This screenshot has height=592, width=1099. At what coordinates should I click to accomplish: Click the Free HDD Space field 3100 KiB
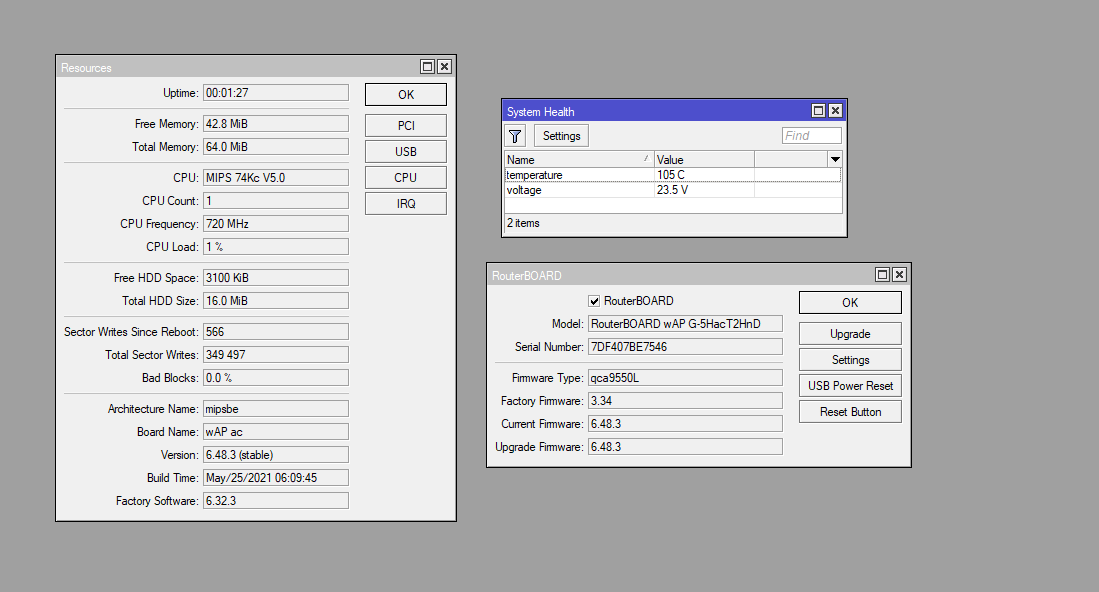275,277
